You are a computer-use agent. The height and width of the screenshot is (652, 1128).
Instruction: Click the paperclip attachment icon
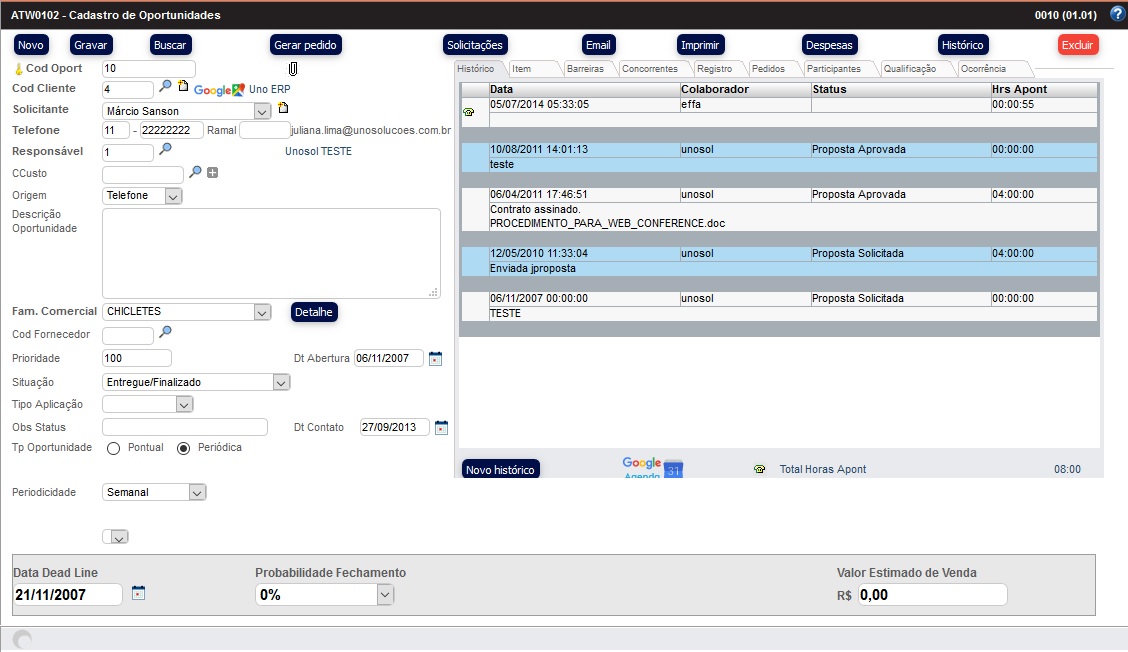pyautogui.click(x=293, y=69)
